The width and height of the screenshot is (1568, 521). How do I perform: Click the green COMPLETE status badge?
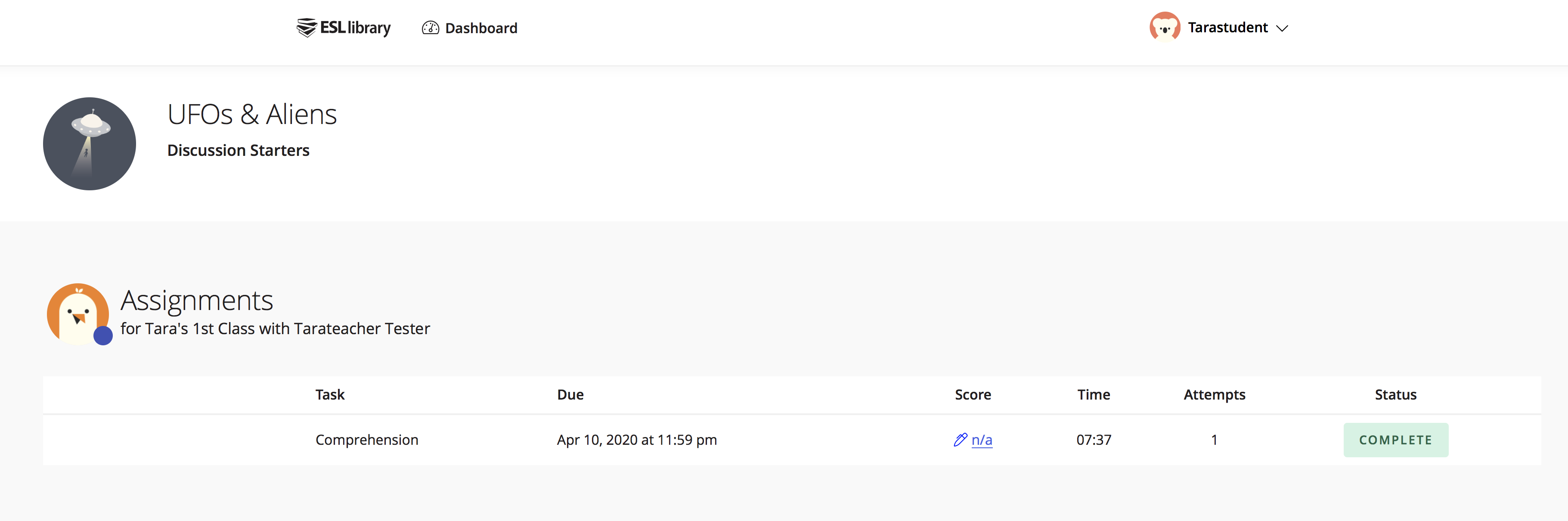coord(1395,440)
